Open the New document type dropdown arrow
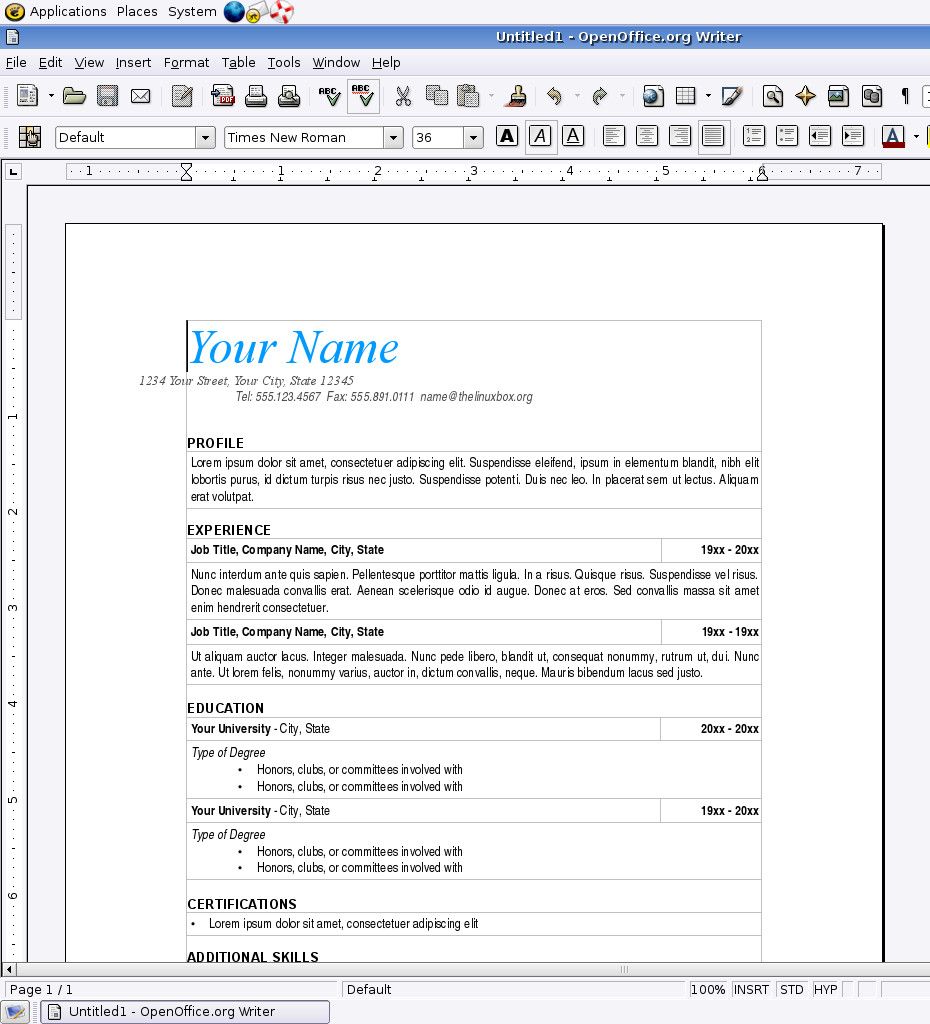 coord(51,97)
